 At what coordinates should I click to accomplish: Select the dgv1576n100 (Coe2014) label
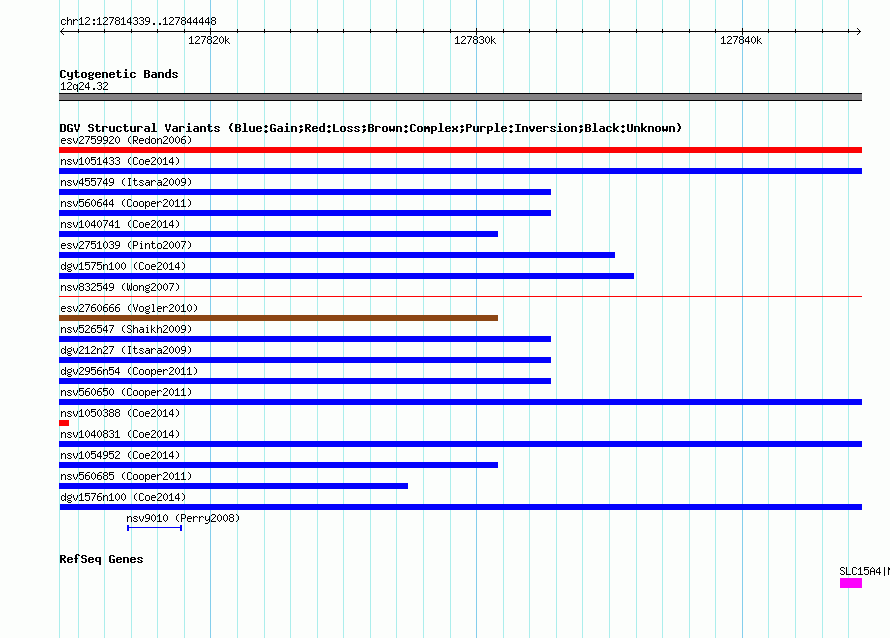click(123, 497)
